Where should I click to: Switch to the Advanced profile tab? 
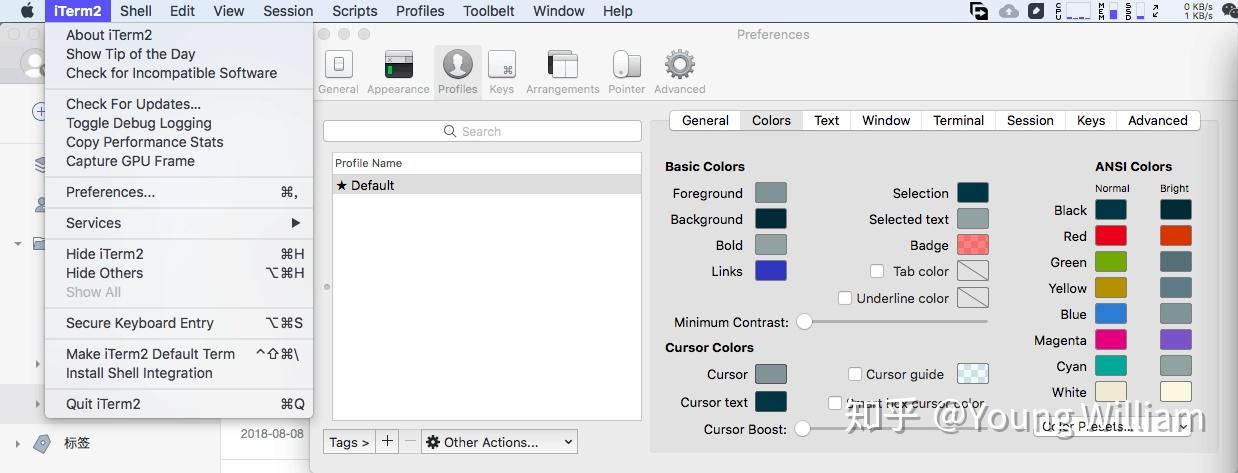(x=1158, y=120)
